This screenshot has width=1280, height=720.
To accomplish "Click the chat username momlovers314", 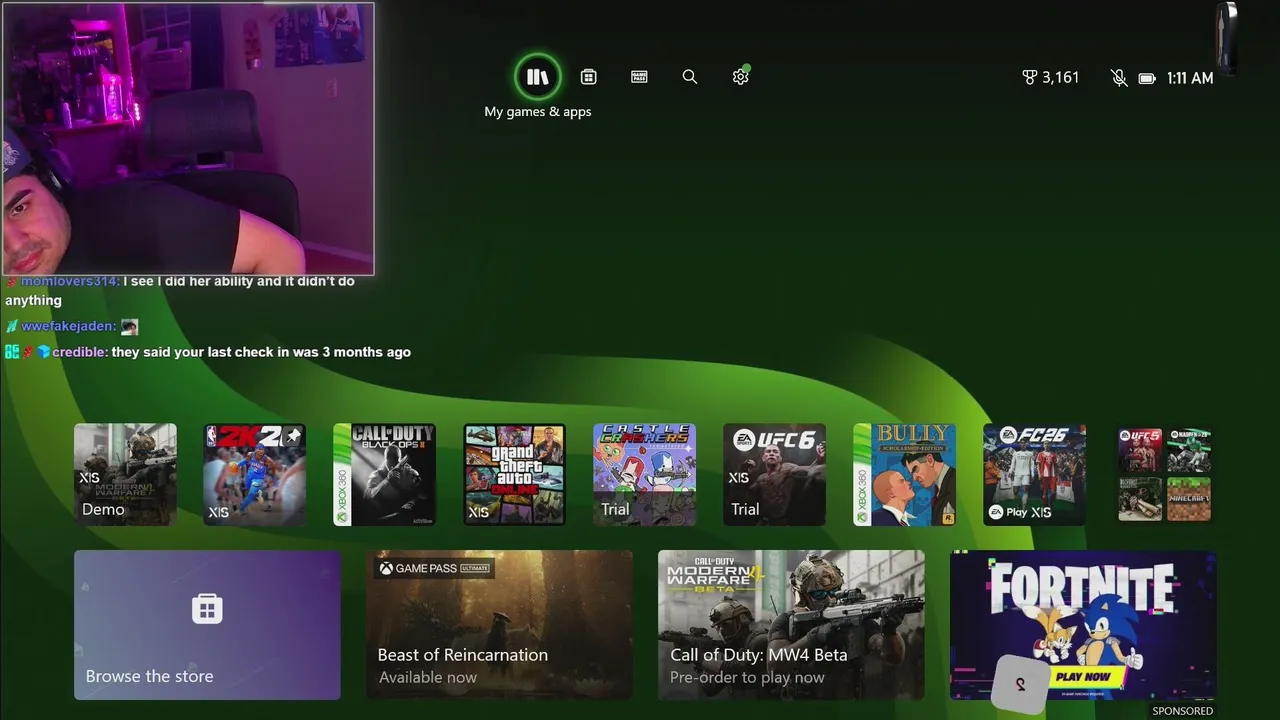I will click(x=70, y=281).
